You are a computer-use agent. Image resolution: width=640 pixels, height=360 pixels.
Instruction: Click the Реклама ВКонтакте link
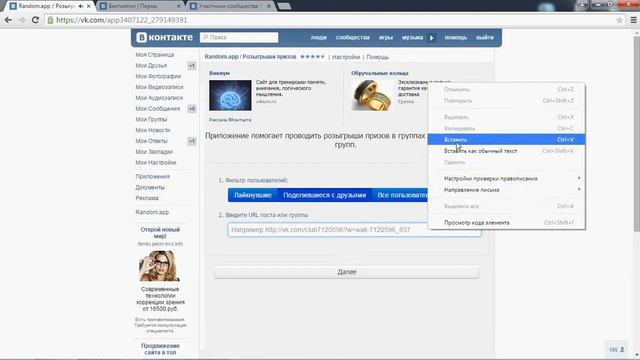tap(230, 120)
